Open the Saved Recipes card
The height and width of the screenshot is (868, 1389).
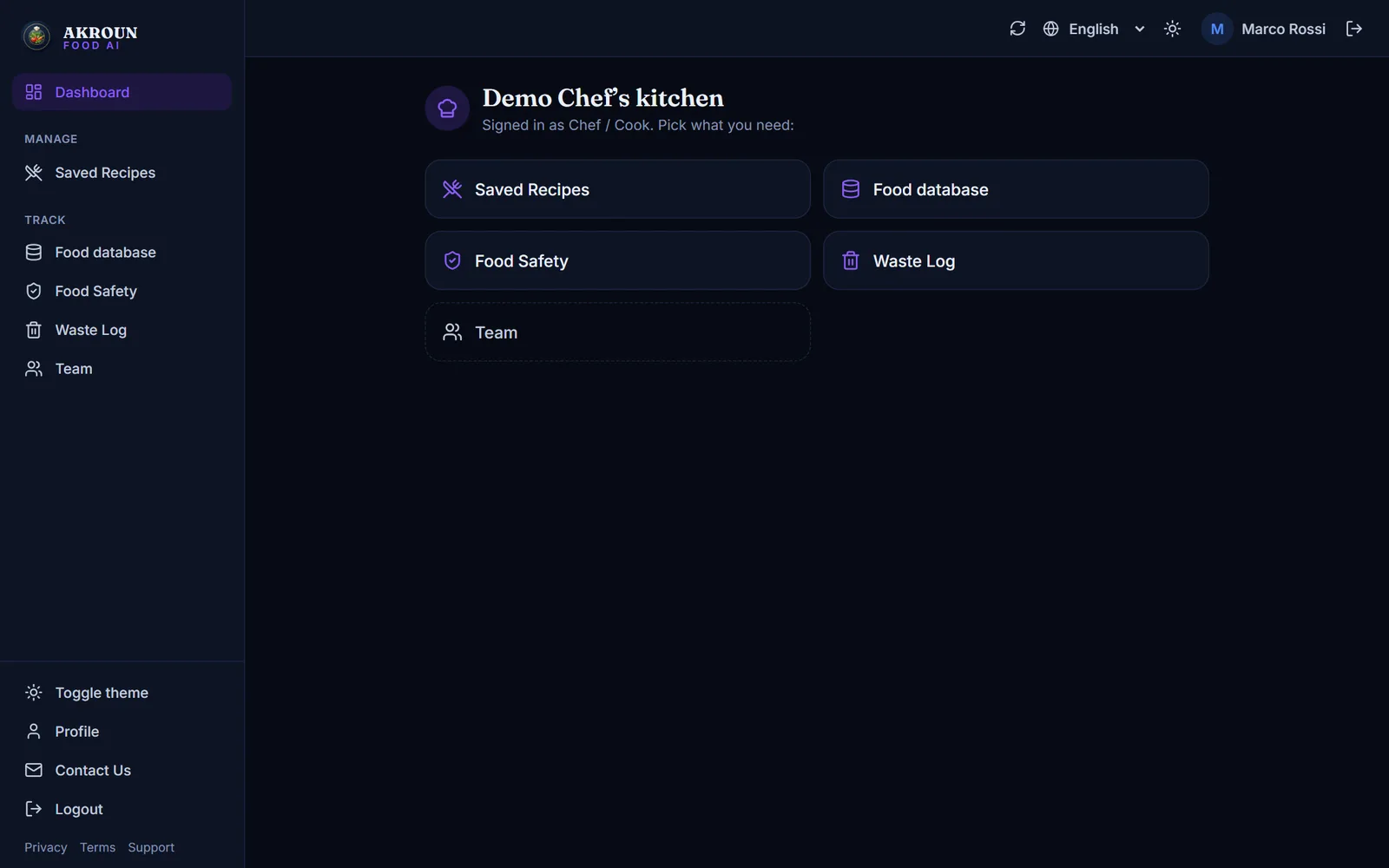click(x=617, y=189)
